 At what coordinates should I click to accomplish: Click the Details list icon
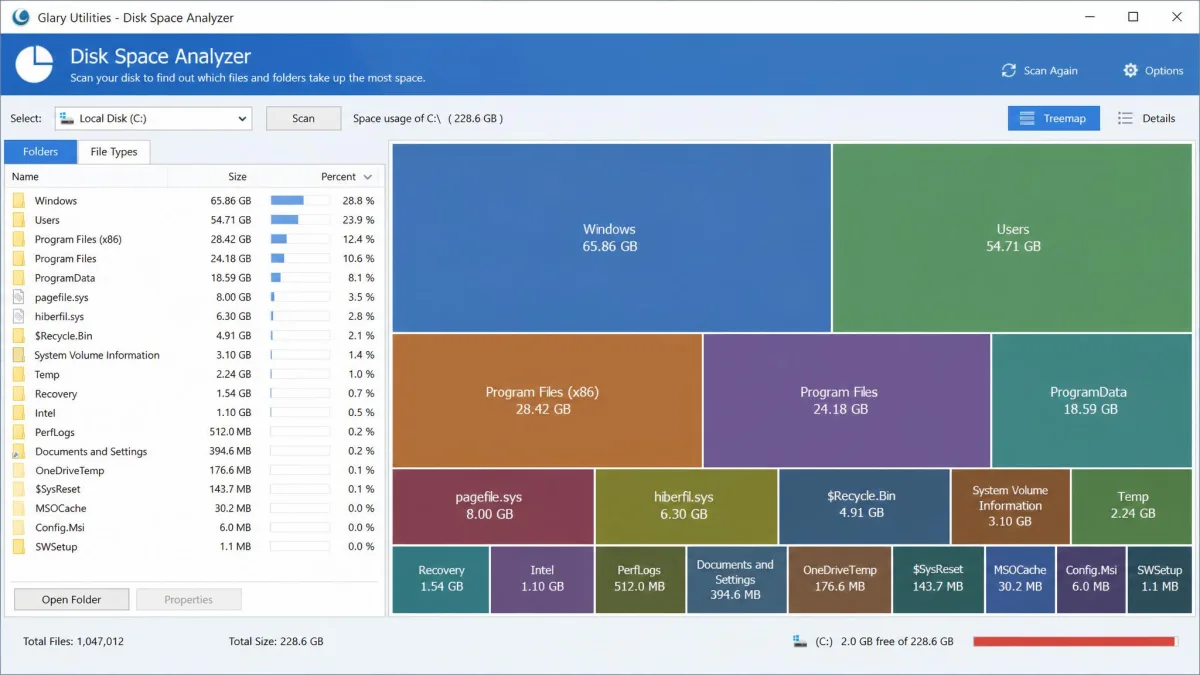pos(1125,118)
